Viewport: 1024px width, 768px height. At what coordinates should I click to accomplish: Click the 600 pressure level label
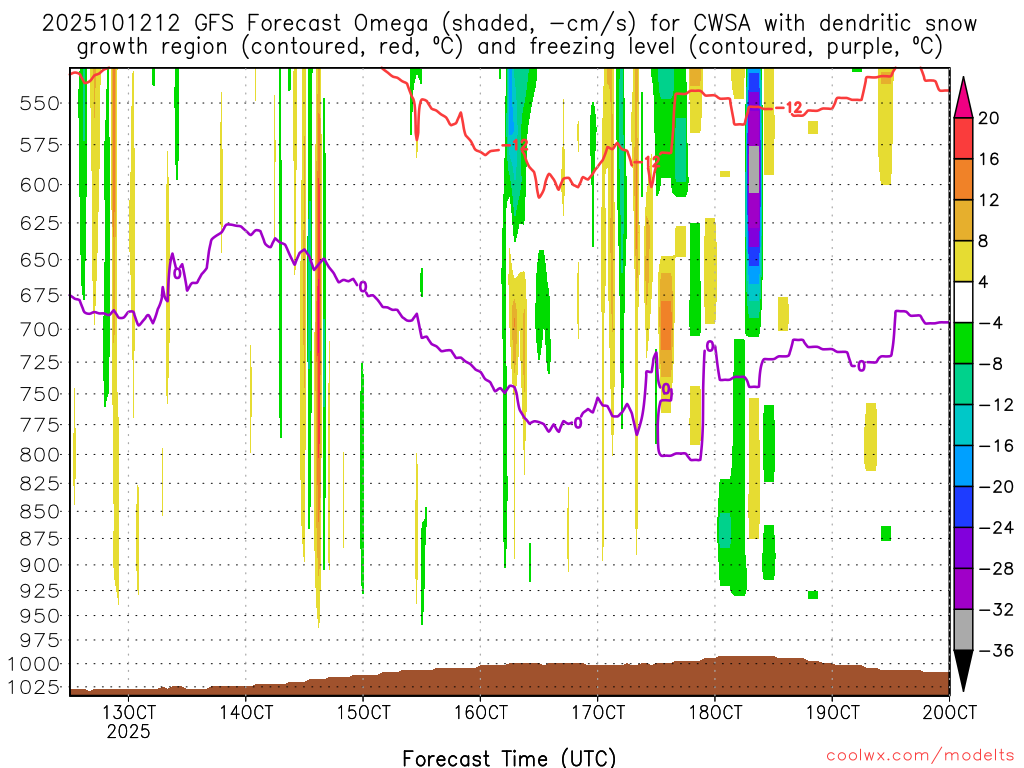40,185
